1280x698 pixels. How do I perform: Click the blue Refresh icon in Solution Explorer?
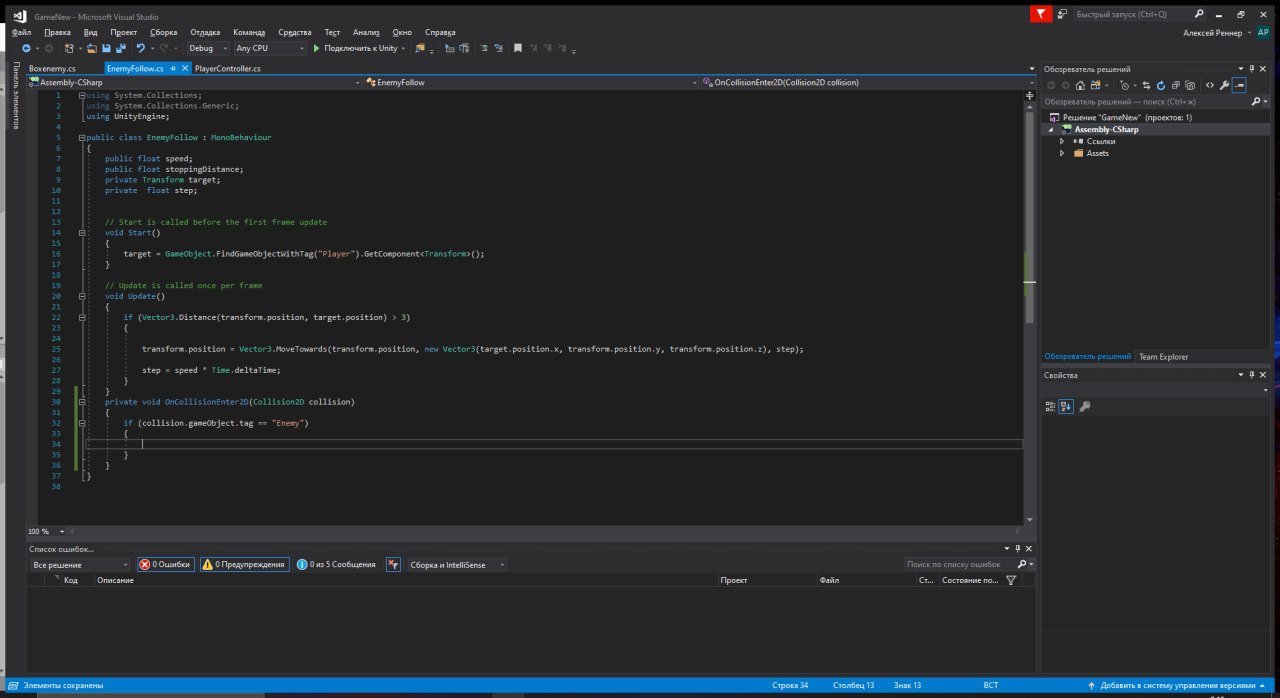coord(1160,86)
